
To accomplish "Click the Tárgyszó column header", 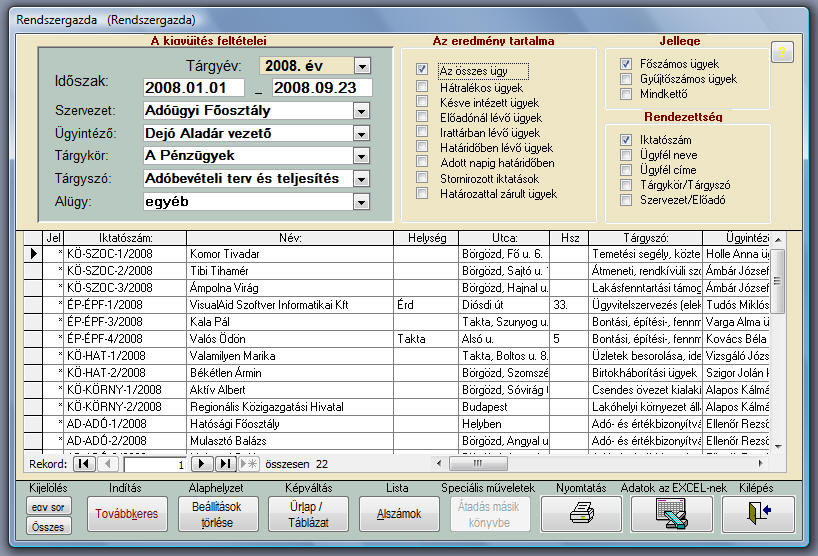I will [645, 238].
